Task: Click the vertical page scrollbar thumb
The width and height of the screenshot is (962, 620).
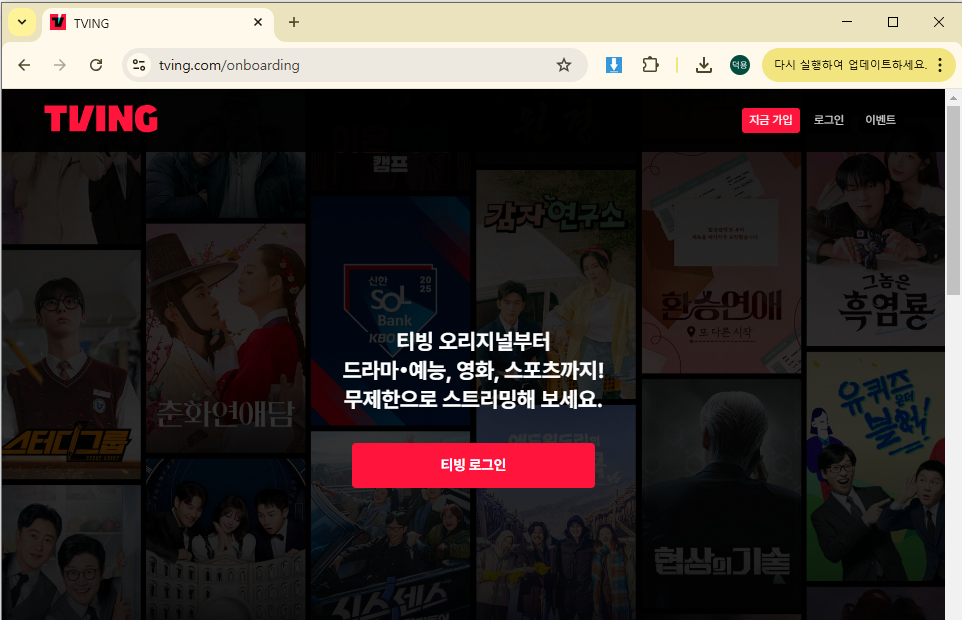Action: click(x=953, y=201)
